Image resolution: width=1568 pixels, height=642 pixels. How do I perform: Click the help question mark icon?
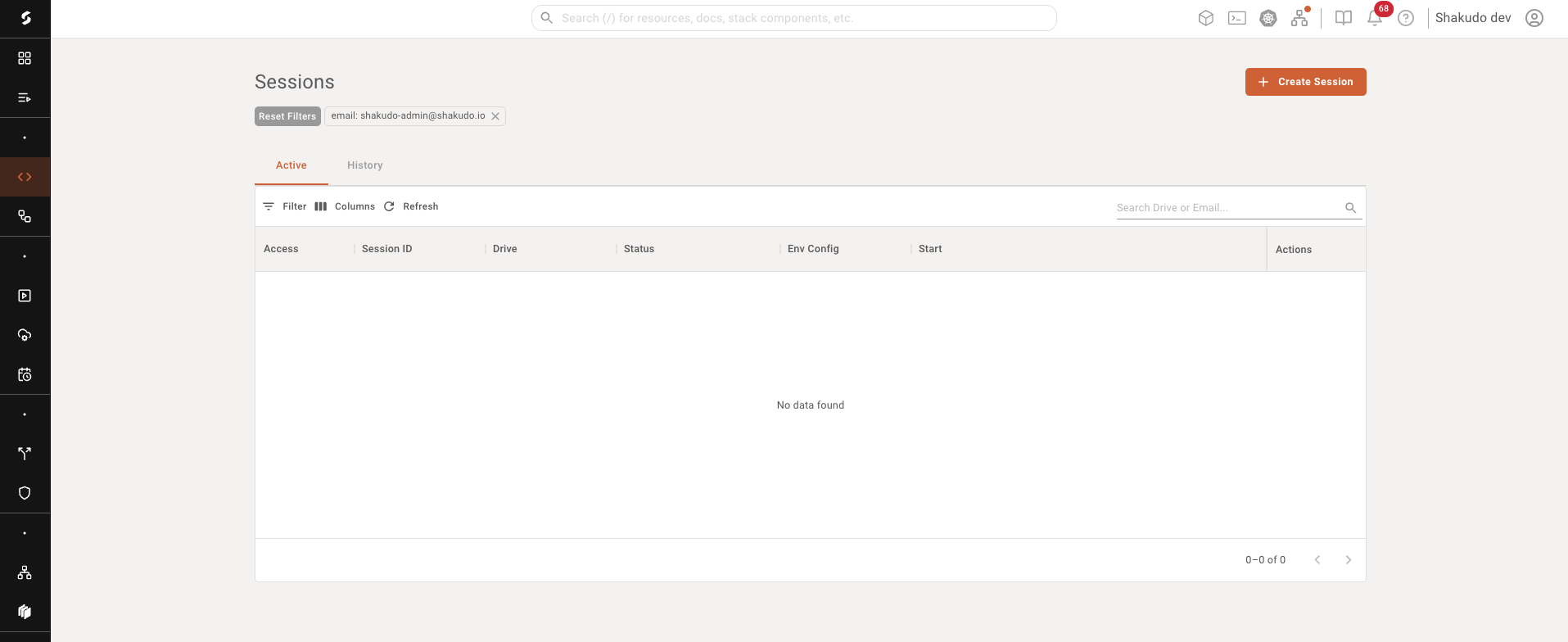click(x=1406, y=18)
